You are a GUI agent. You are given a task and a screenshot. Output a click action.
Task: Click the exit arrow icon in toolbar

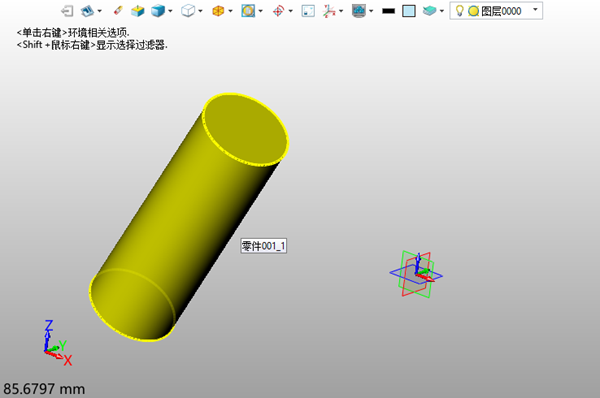tap(67, 11)
